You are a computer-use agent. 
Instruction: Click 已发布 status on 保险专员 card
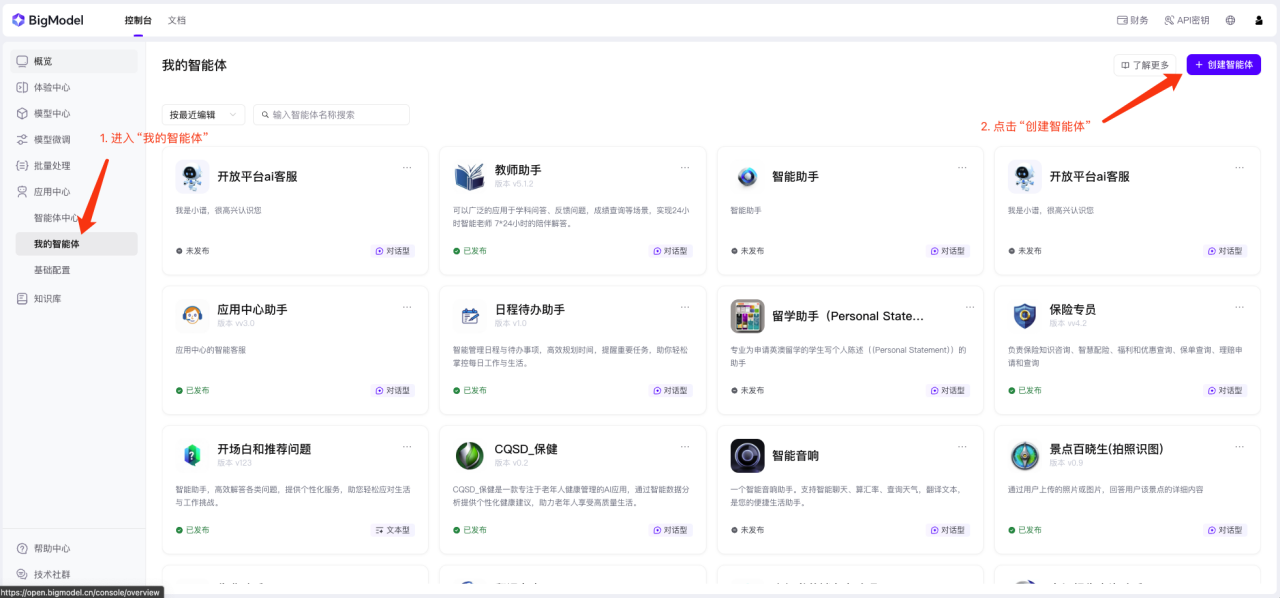tap(1027, 390)
